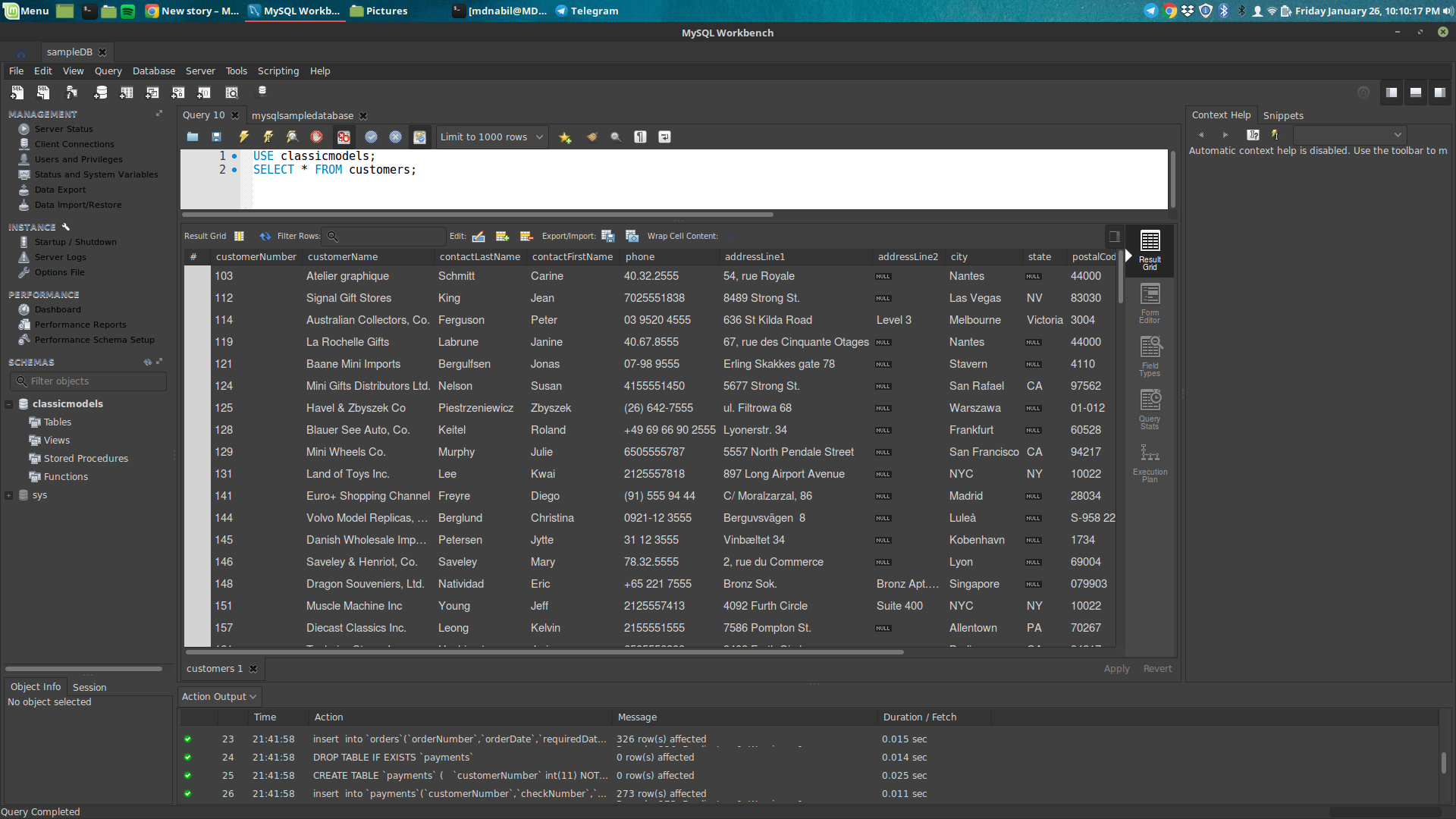1456x819 pixels.
Task: Open the Query menu
Action: click(x=108, y=71)
